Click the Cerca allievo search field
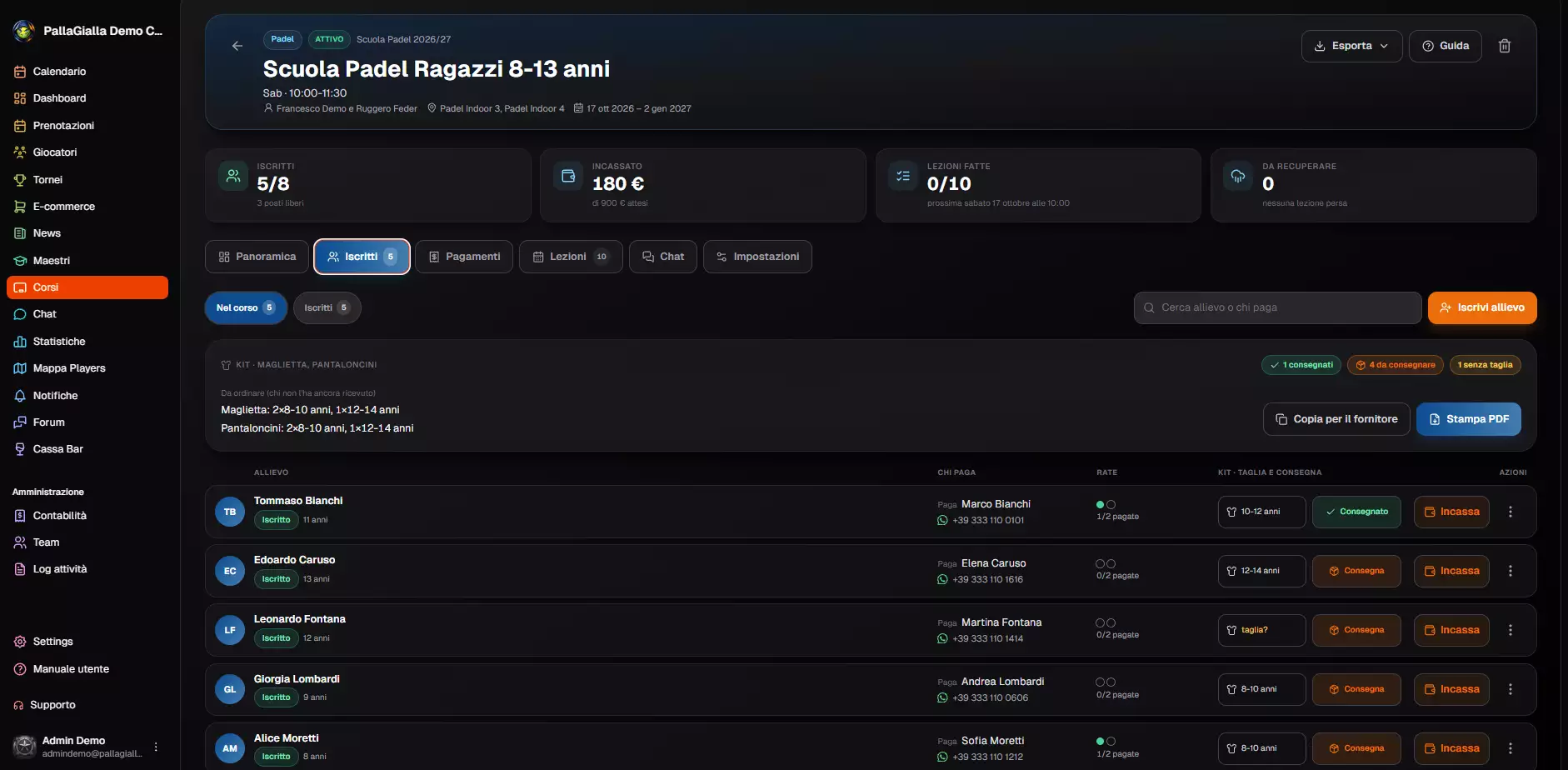1568x770 pixels. [x=1278, y=307]
